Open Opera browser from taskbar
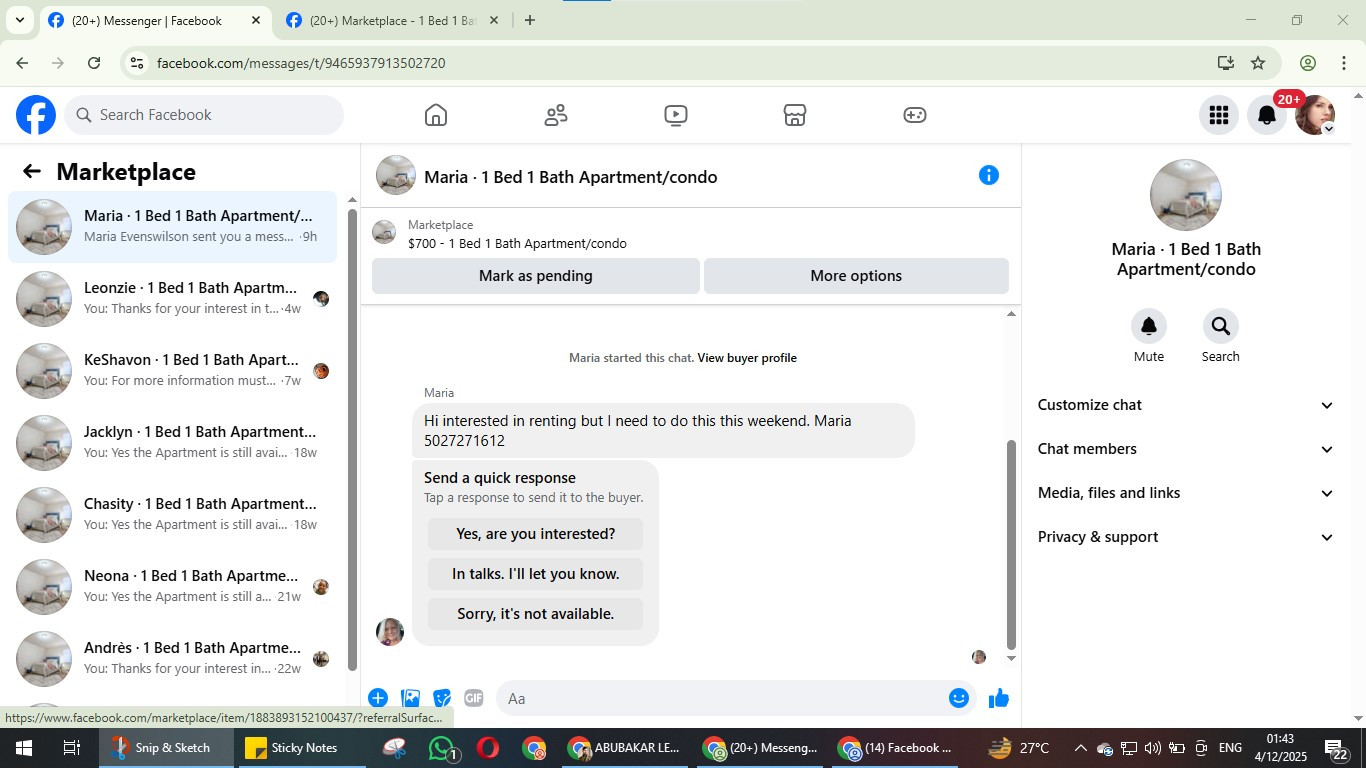 click(488, 748)
